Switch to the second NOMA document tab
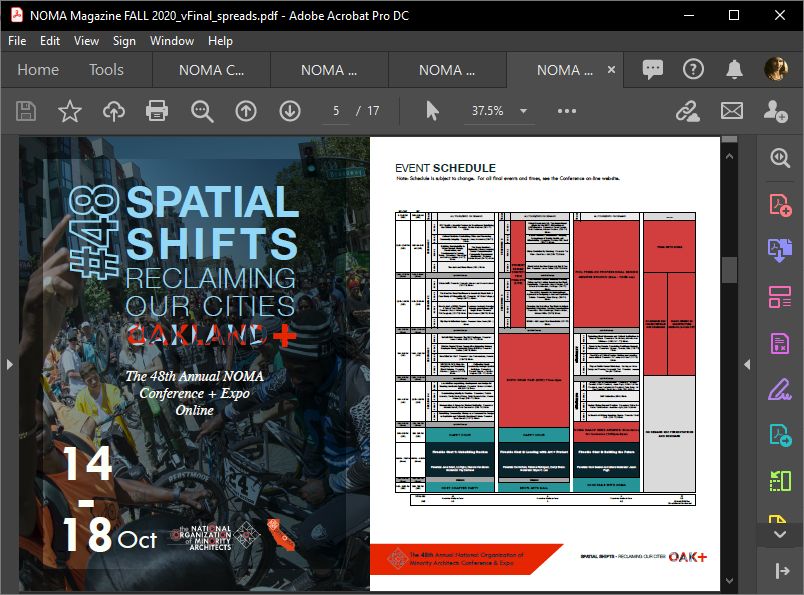 [329, 70]
